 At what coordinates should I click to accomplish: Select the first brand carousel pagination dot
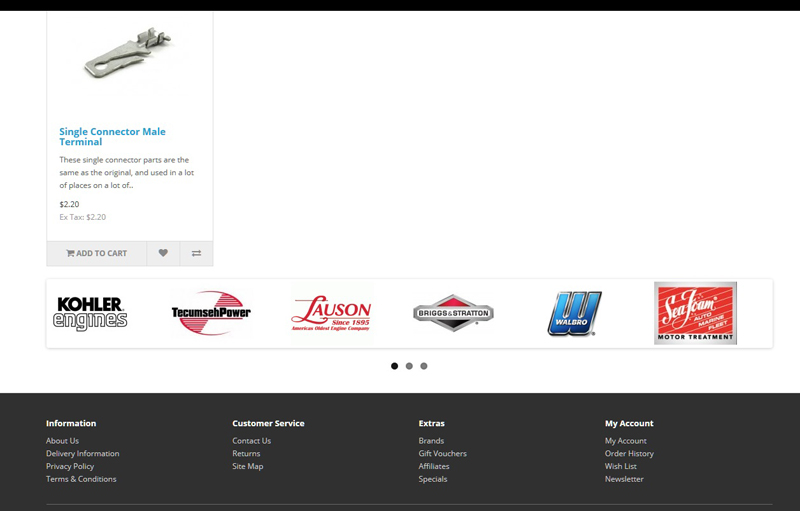[394, 366]
